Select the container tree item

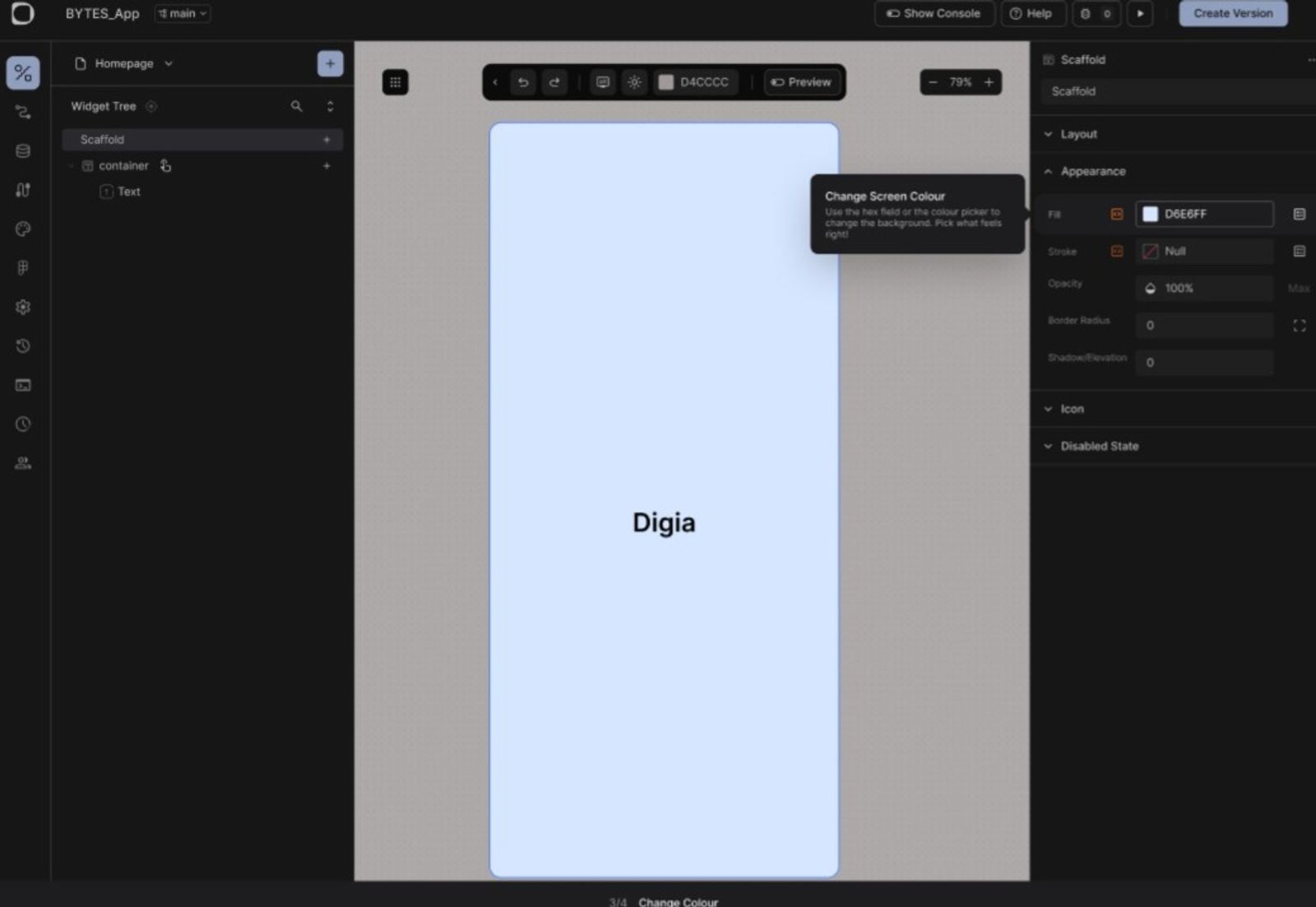pos(123,166)
